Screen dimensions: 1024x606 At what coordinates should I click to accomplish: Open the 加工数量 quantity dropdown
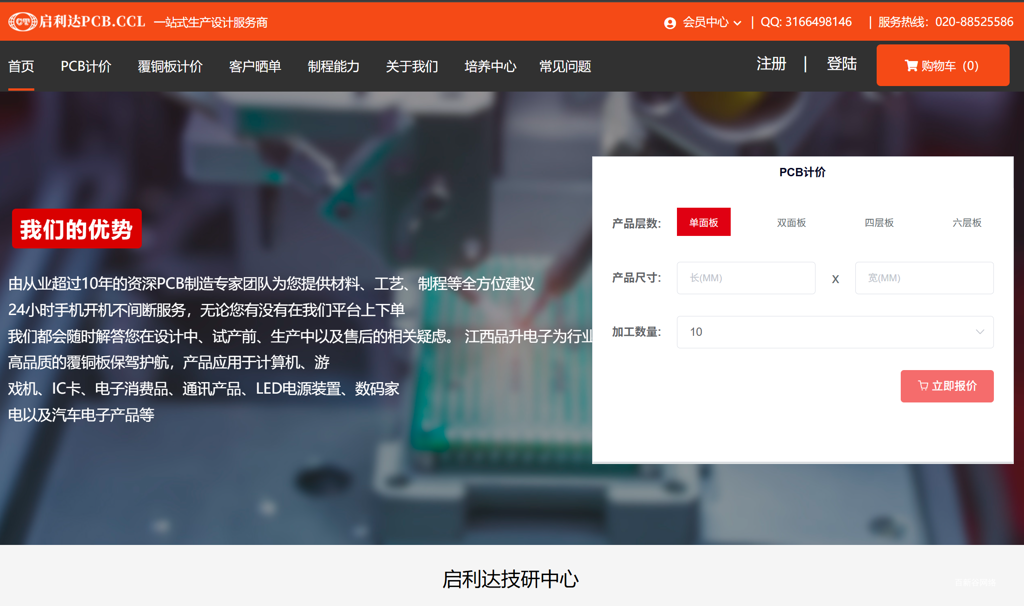(835, 332)
